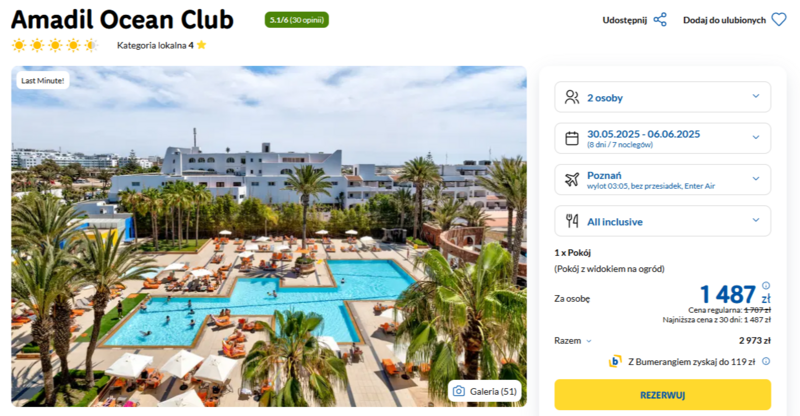Open the All inclusive board dropdown
The width and height of the screenshot is (800, 416).
(x=663, y=221)
